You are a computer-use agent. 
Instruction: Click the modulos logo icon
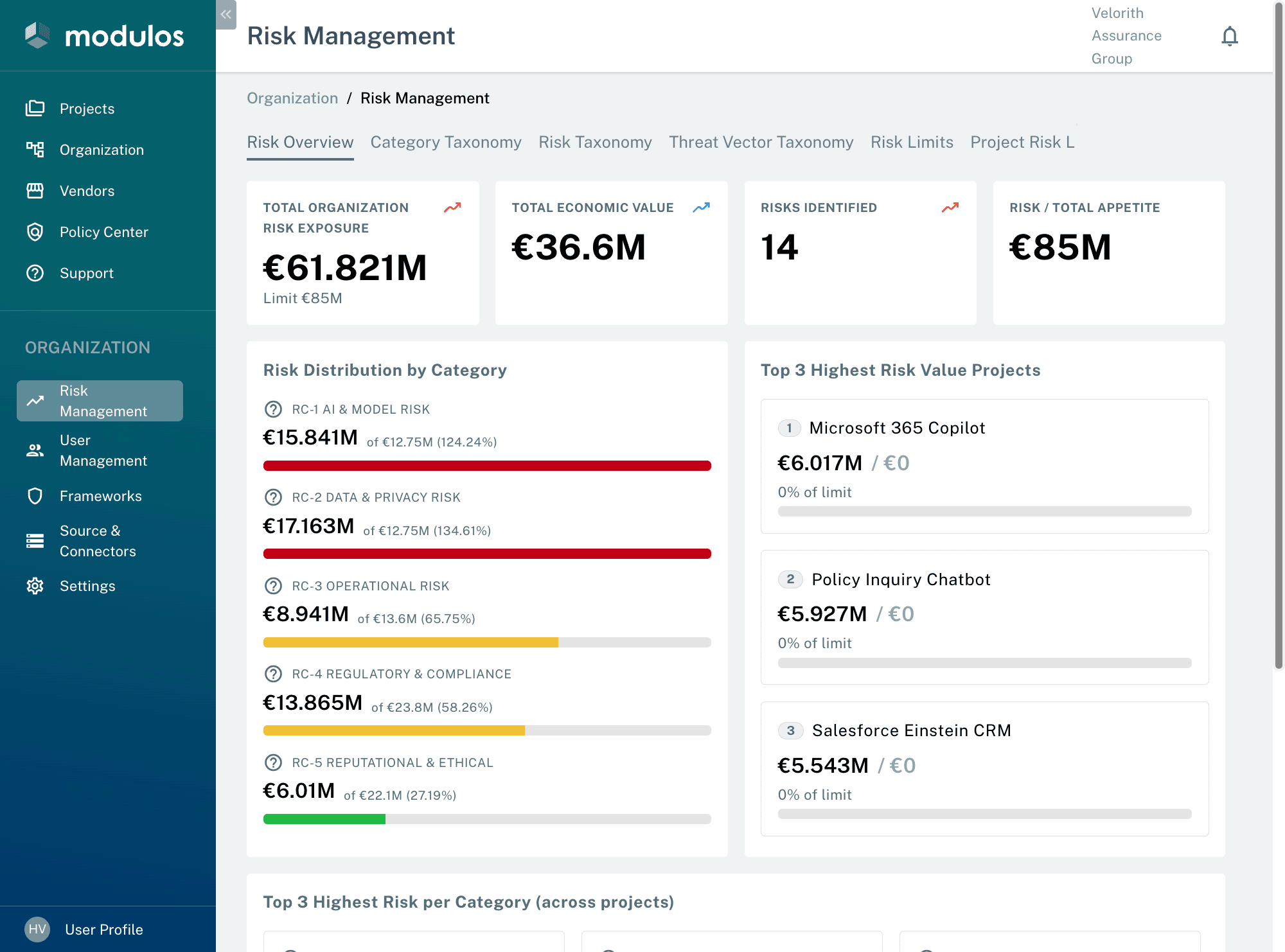37,35
